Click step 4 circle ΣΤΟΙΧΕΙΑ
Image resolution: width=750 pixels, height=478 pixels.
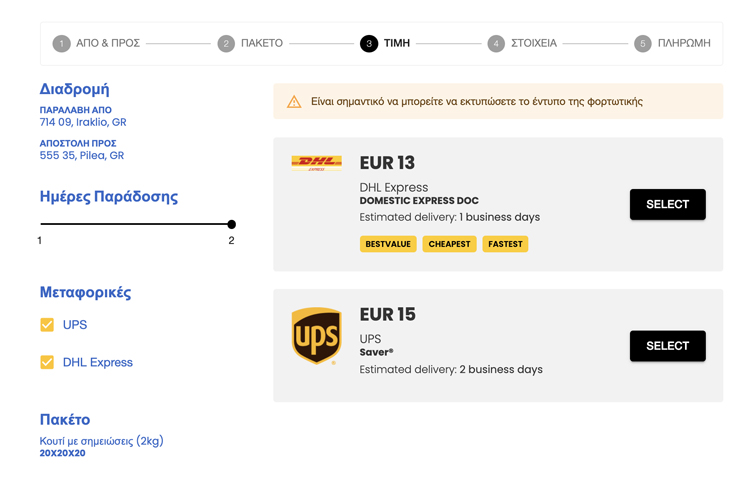[x=496, y=44]
